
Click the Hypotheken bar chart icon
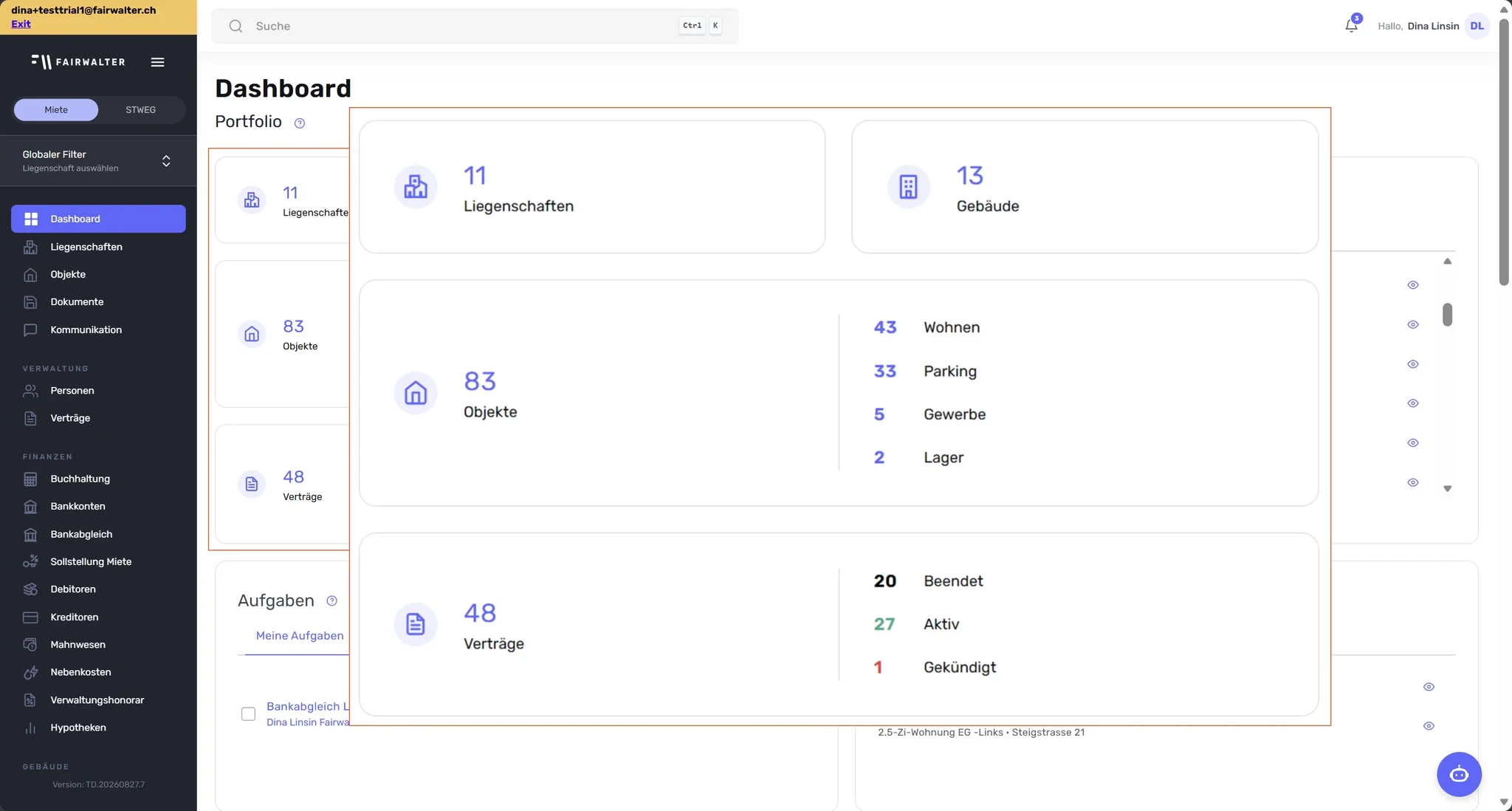pos(30,728)
